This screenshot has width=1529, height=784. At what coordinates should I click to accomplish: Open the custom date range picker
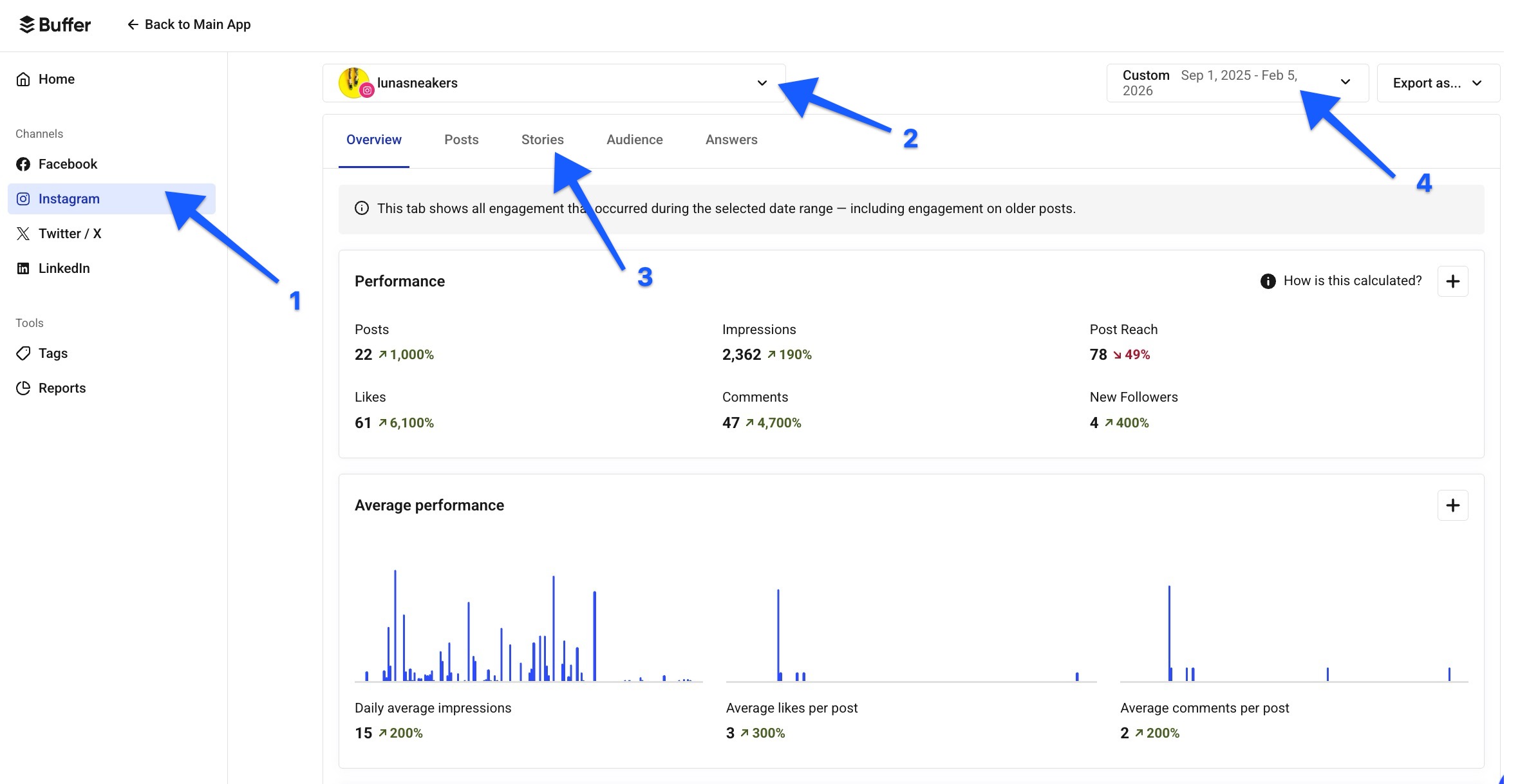[x=1236, y=82]
